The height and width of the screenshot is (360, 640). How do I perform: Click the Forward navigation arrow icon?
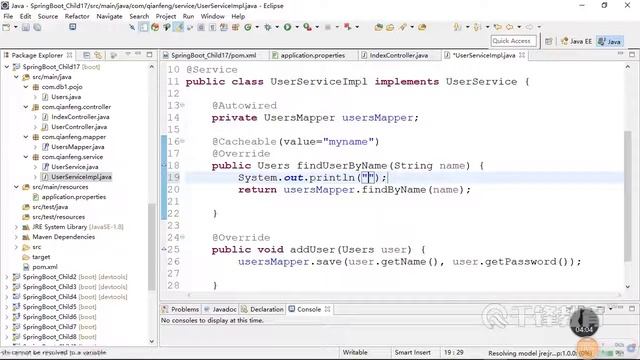(529, 27)
